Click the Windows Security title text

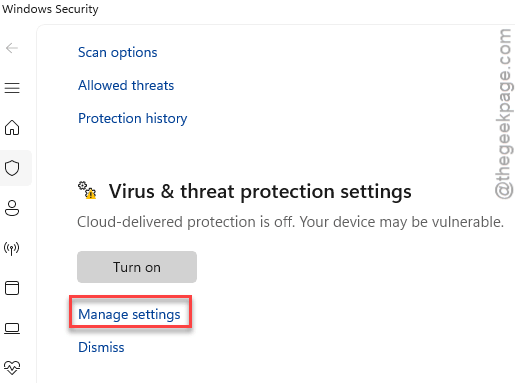point(50,9)
